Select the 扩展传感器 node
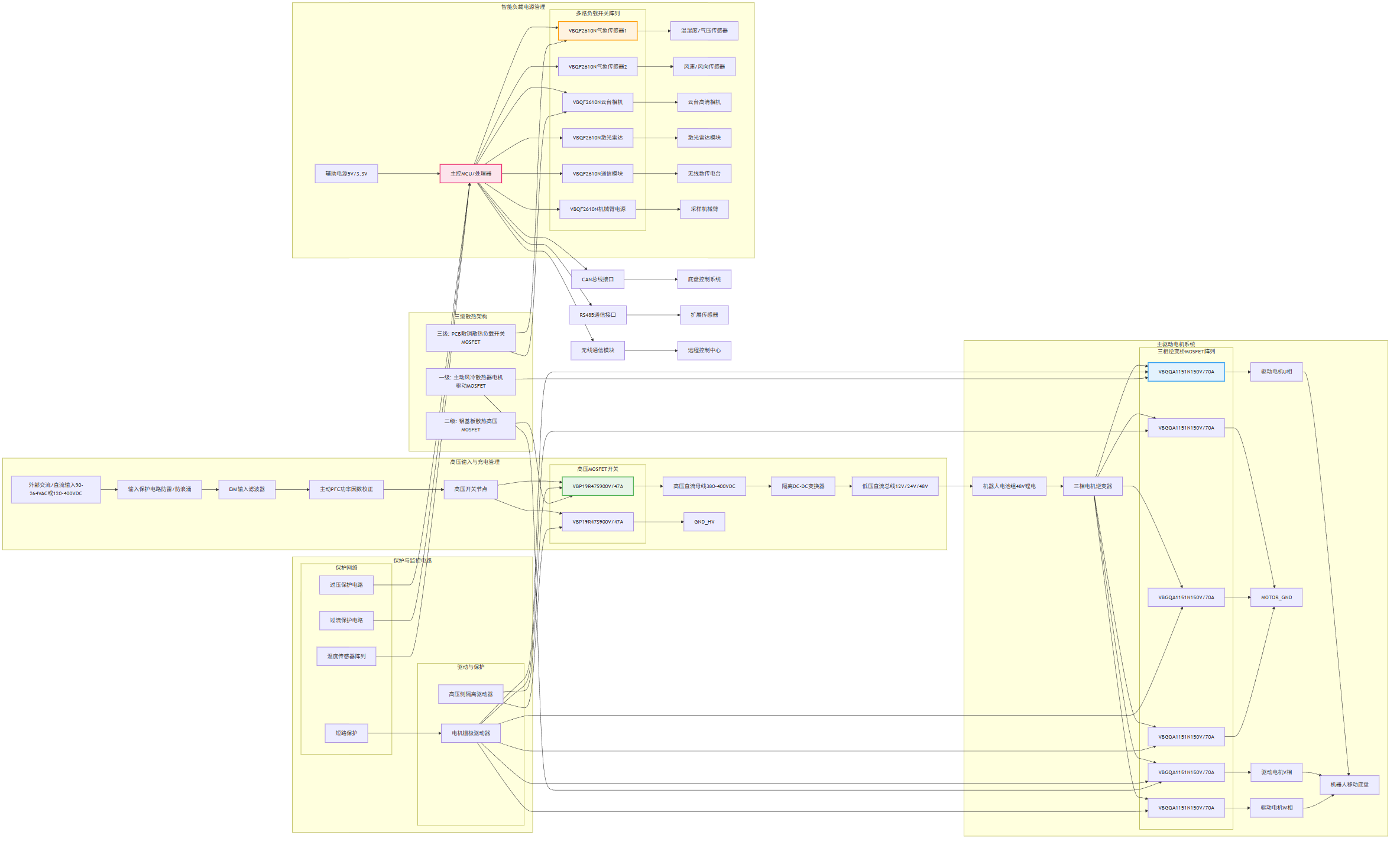 click(704, 315)
